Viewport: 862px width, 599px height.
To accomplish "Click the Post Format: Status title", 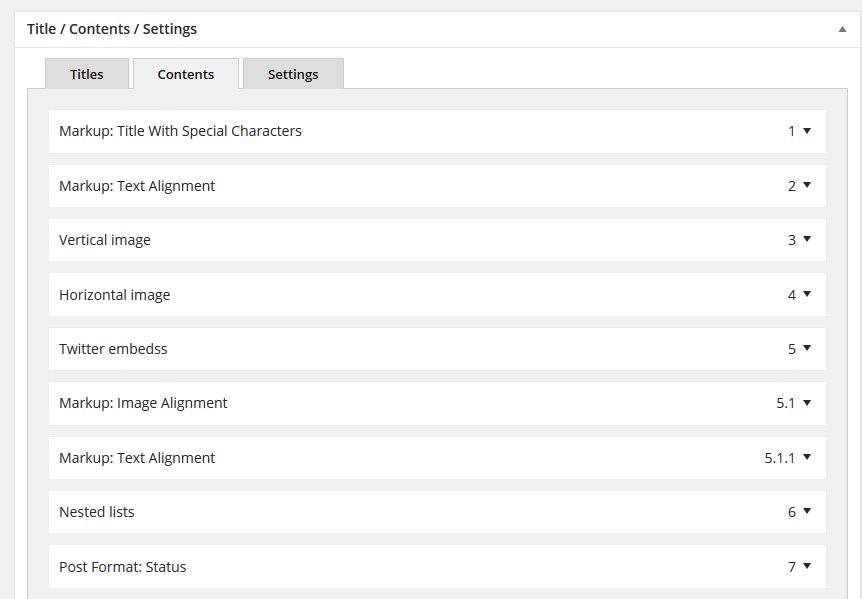I will 123,567.
